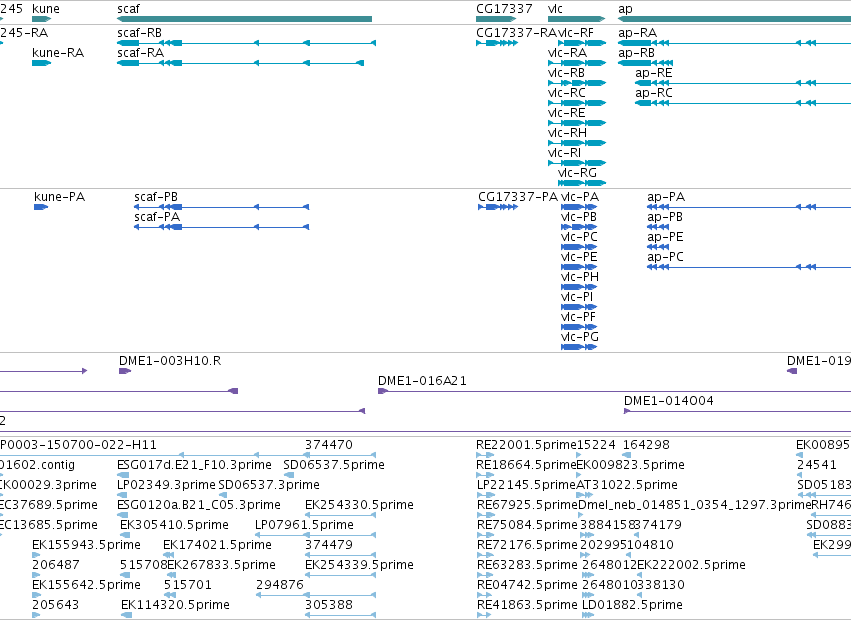Click the EK254330.5prime EST label
Viewport: 851px width, 620px height.
(359, 505)
